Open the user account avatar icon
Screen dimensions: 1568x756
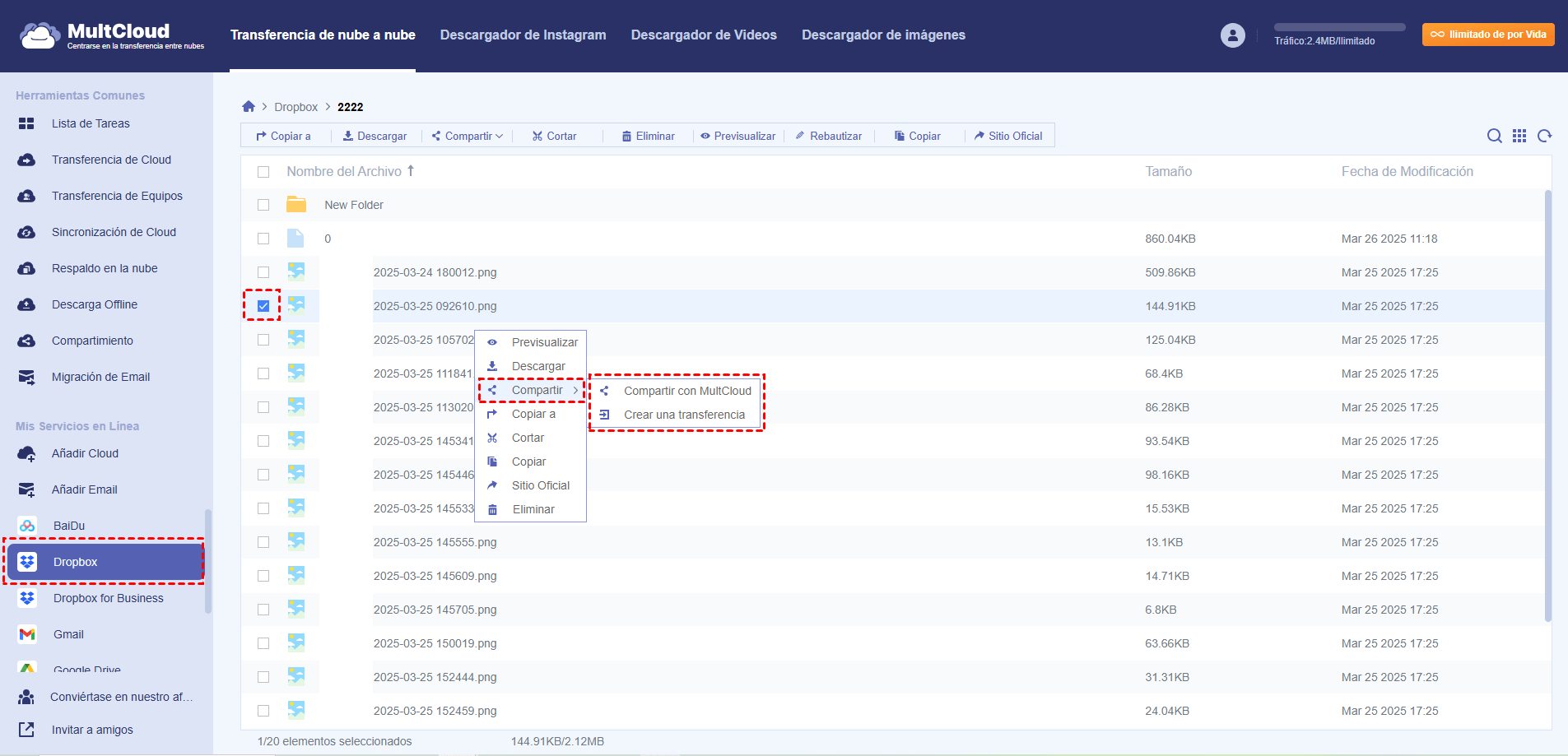click(1232, 35)
